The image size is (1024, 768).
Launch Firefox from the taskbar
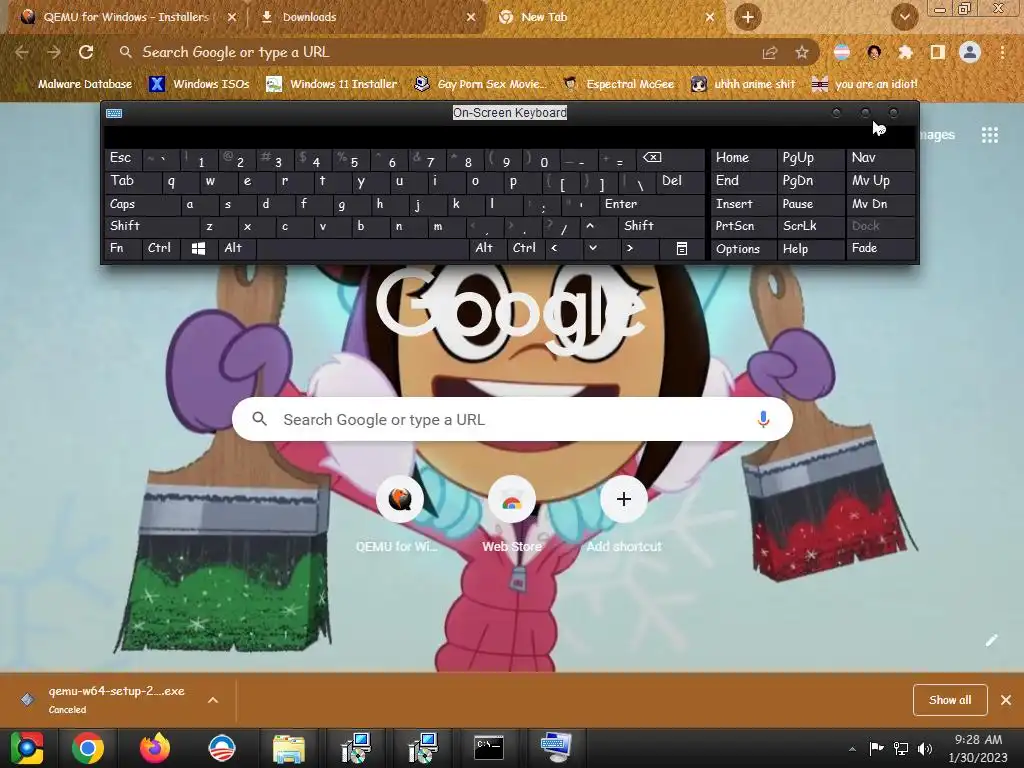[155, 748]
